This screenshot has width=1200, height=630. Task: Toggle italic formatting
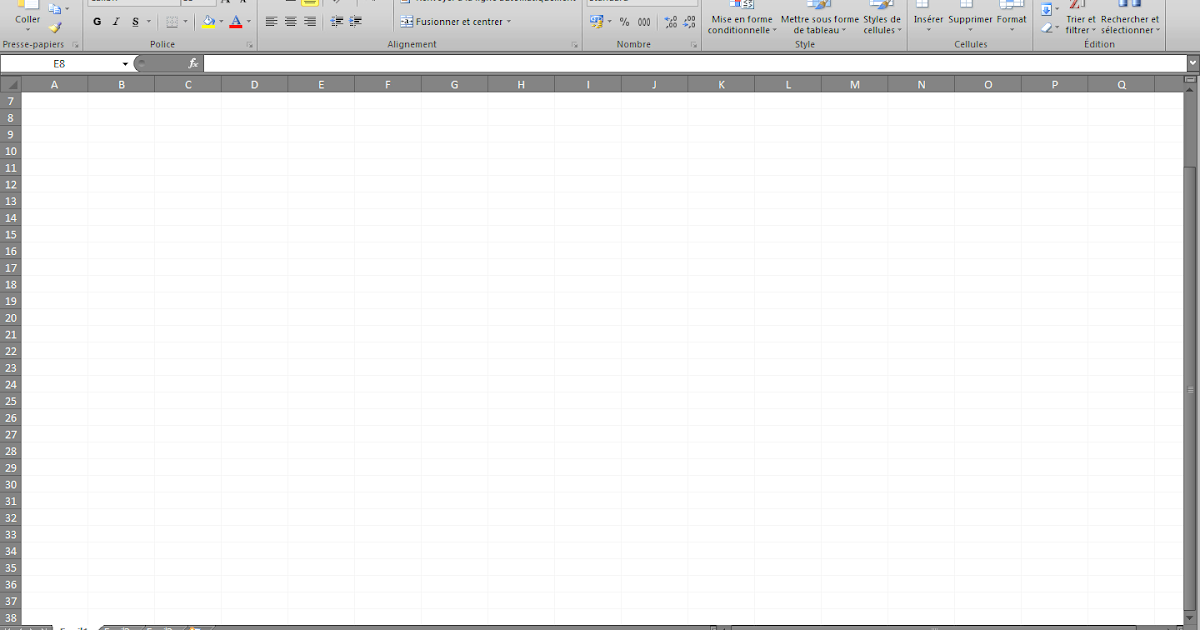(117, 21)
